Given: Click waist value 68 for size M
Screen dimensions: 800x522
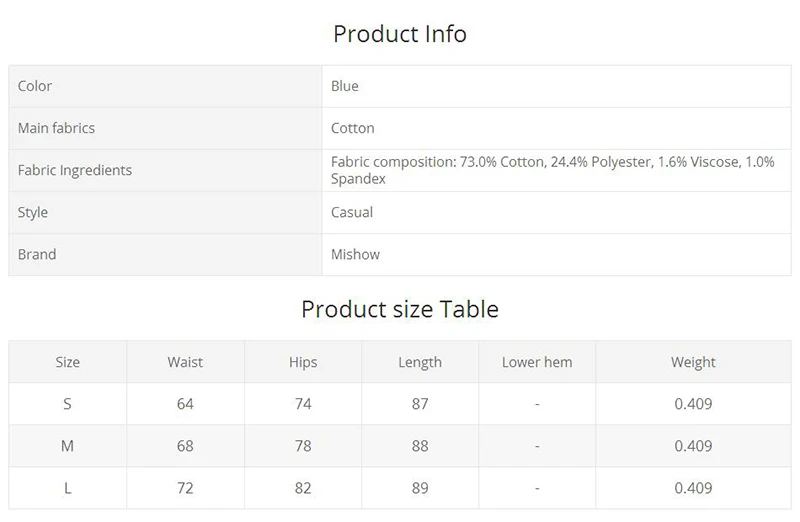Looking at the screenshot, I should [x=185, y=446].
